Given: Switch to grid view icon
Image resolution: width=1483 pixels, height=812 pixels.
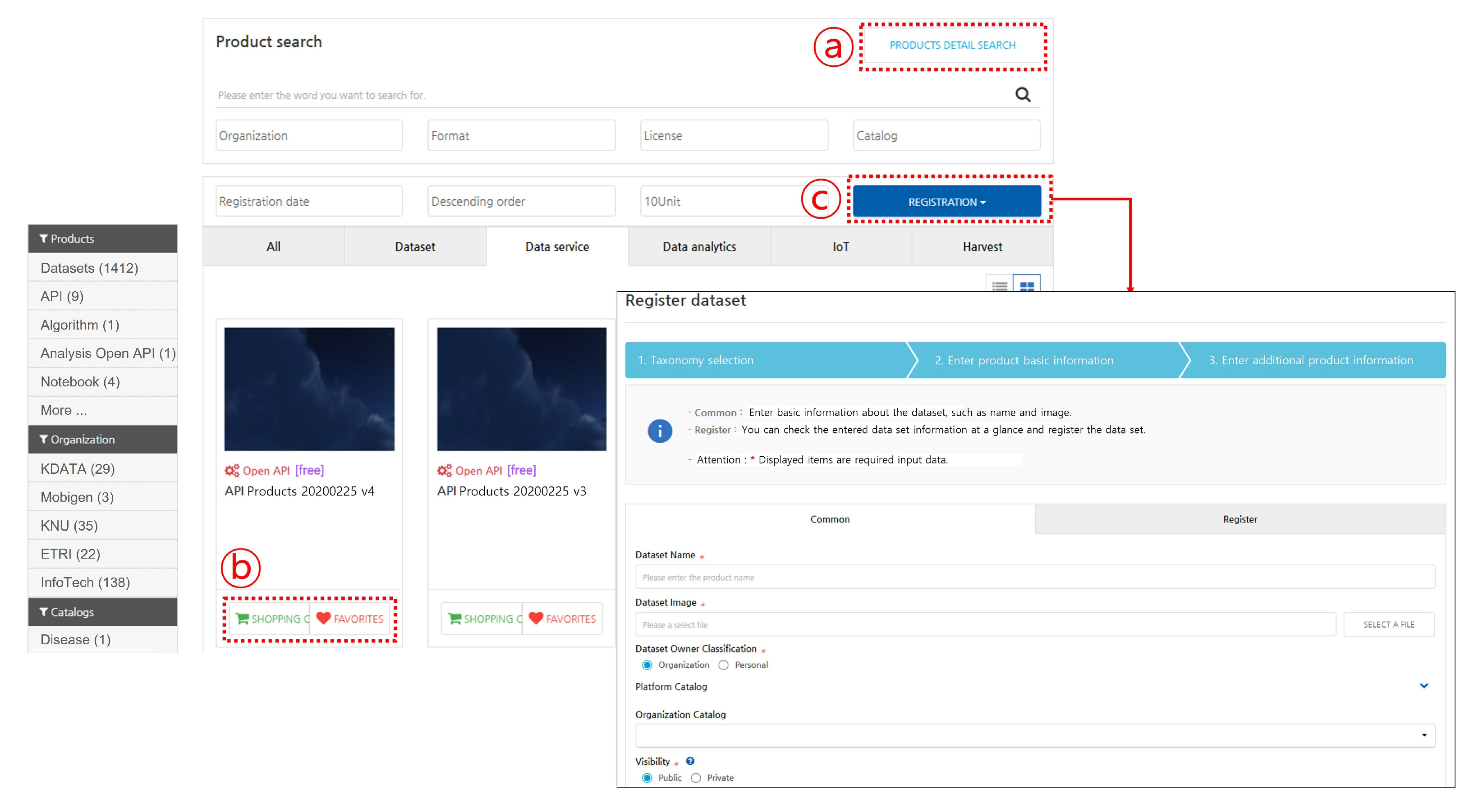Looking at the screenshot, I should (1027, 285).
